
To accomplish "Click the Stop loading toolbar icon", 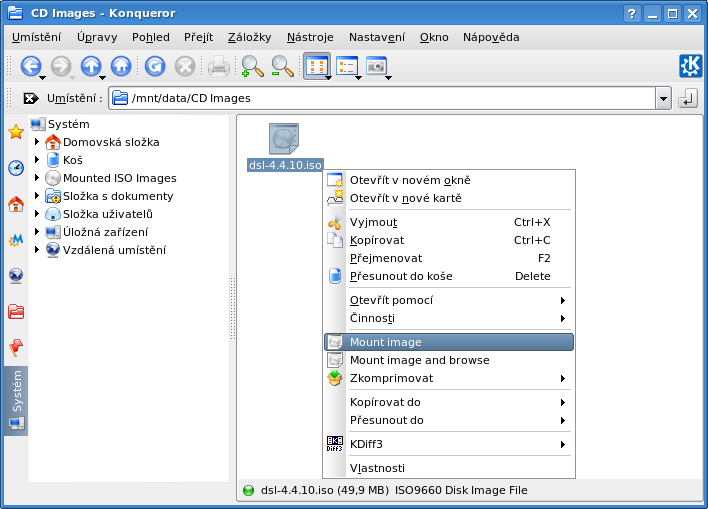I will click(x=185, y=66).
